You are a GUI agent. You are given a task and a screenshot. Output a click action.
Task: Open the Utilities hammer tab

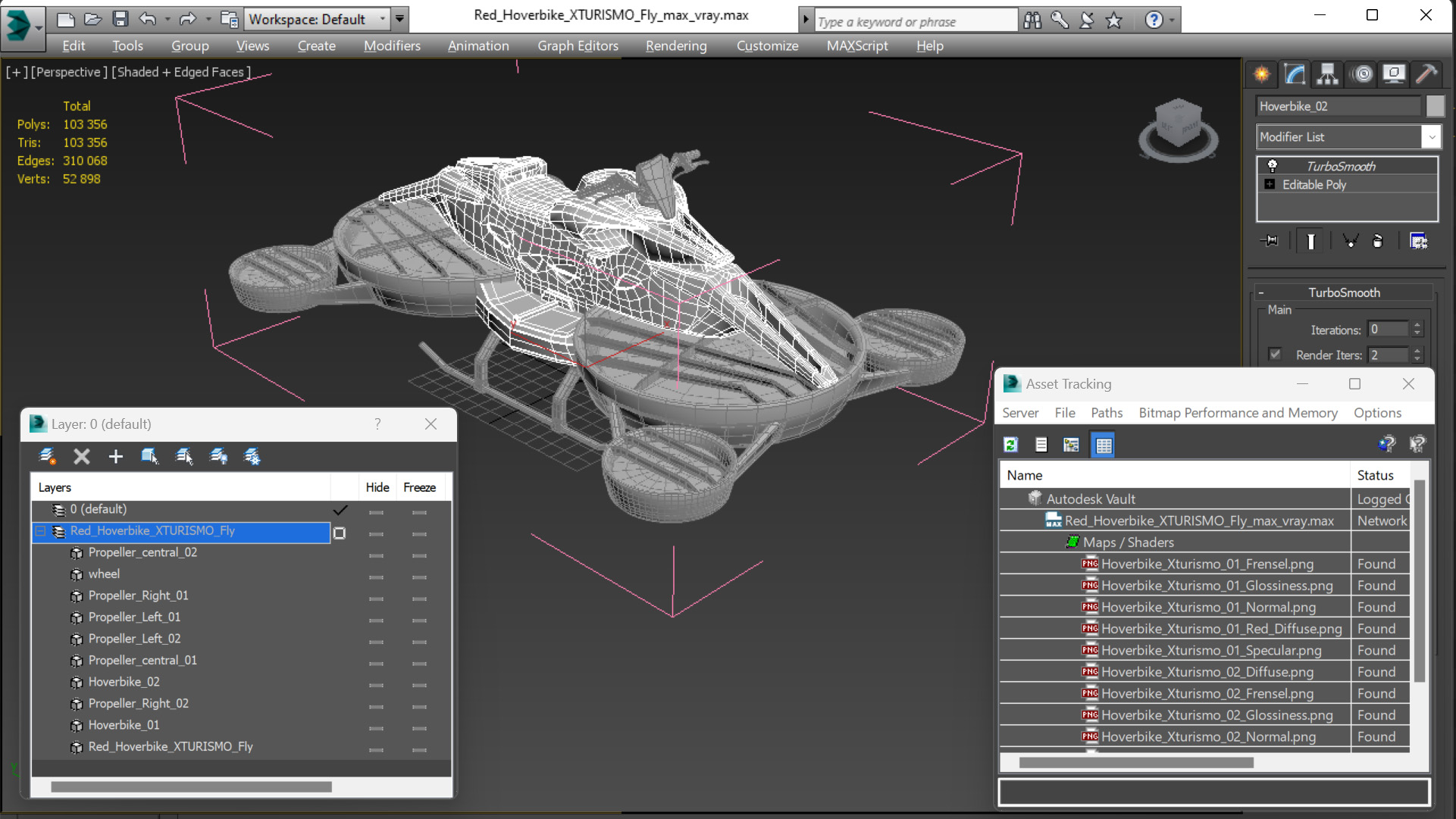(1426, 74)
